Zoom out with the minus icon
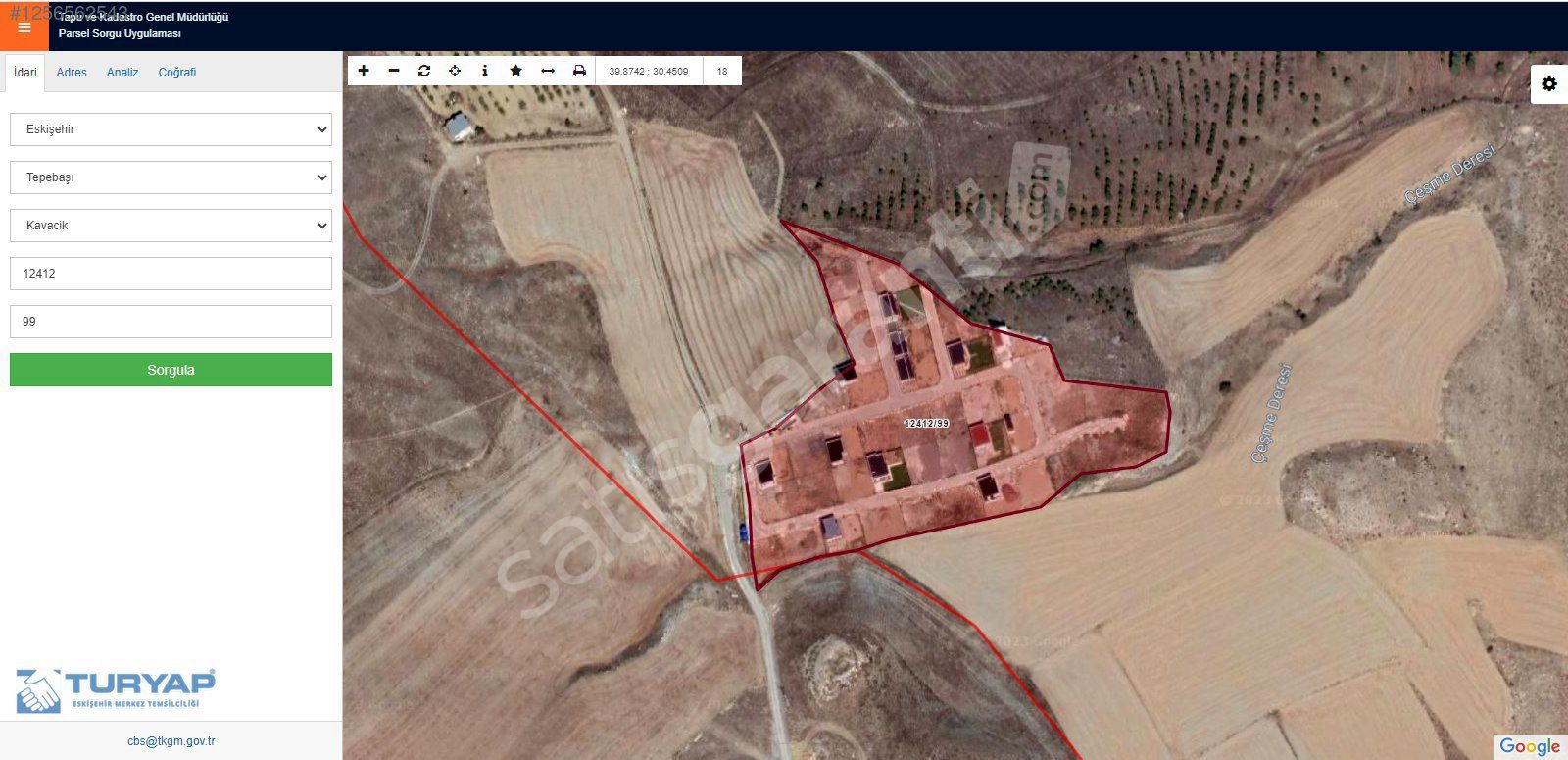 tap(394, 71)
